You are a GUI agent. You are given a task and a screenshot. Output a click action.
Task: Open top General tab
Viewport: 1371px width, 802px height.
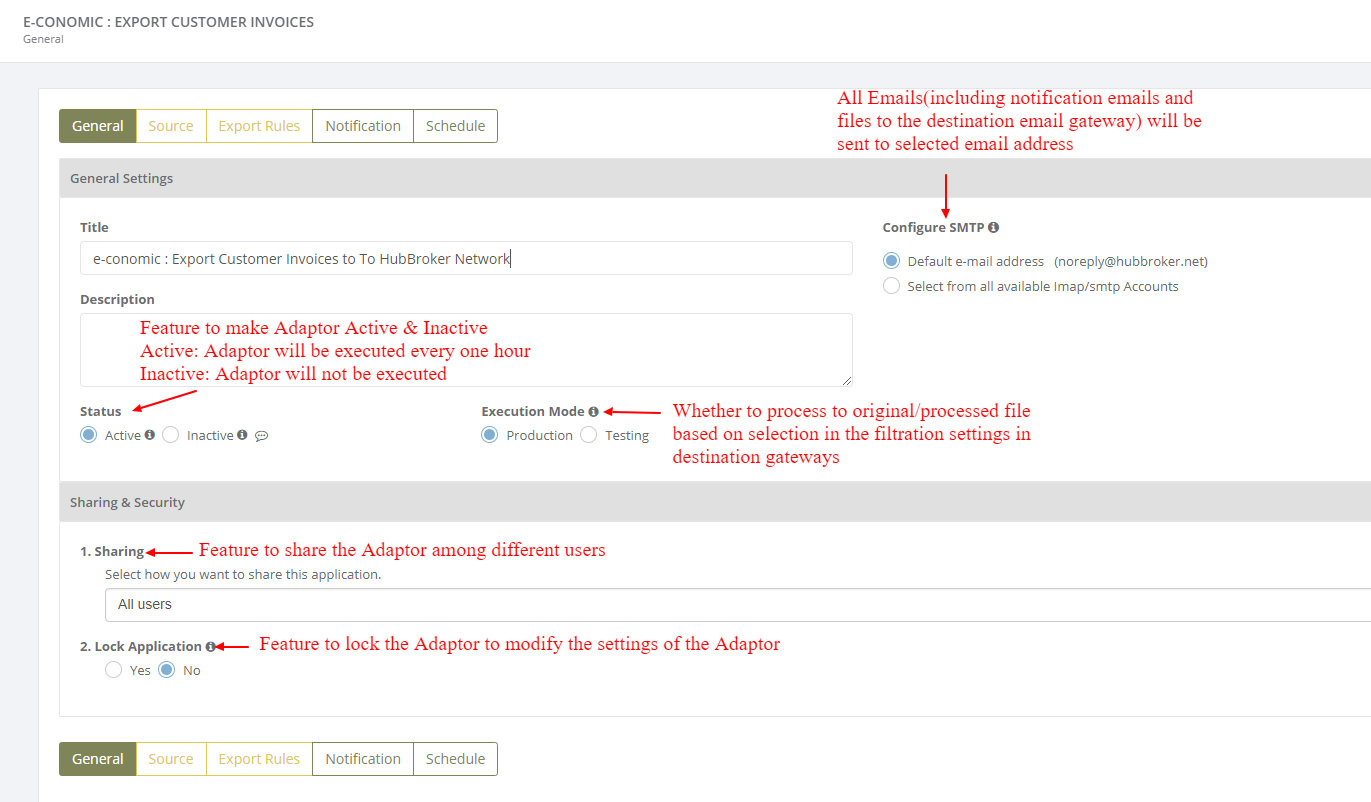pyautogui.click(x=98, y=126)
